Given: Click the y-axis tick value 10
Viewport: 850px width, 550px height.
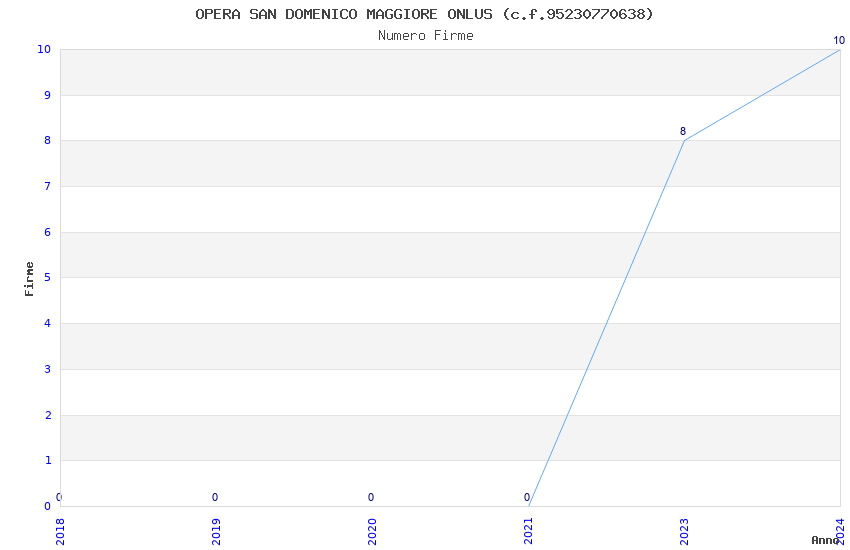Looking at the screenshot, I should point(44,49).
